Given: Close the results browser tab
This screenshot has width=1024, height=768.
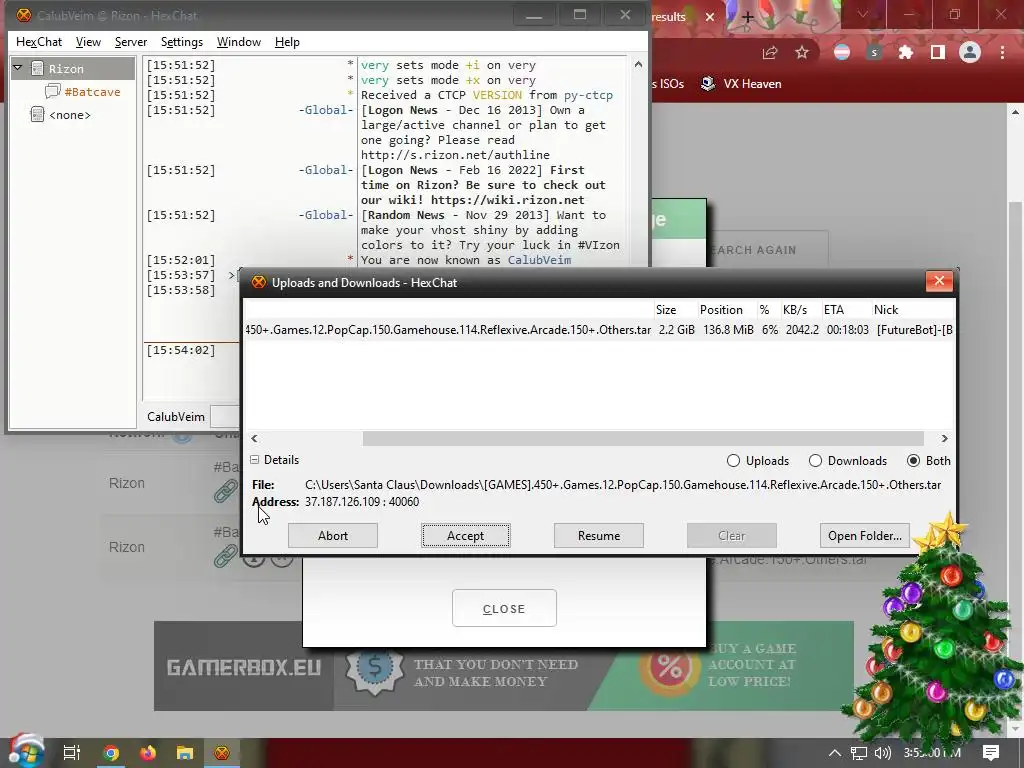Looking at the screenshot, I should pyautogui.click(x=710, y=17).
